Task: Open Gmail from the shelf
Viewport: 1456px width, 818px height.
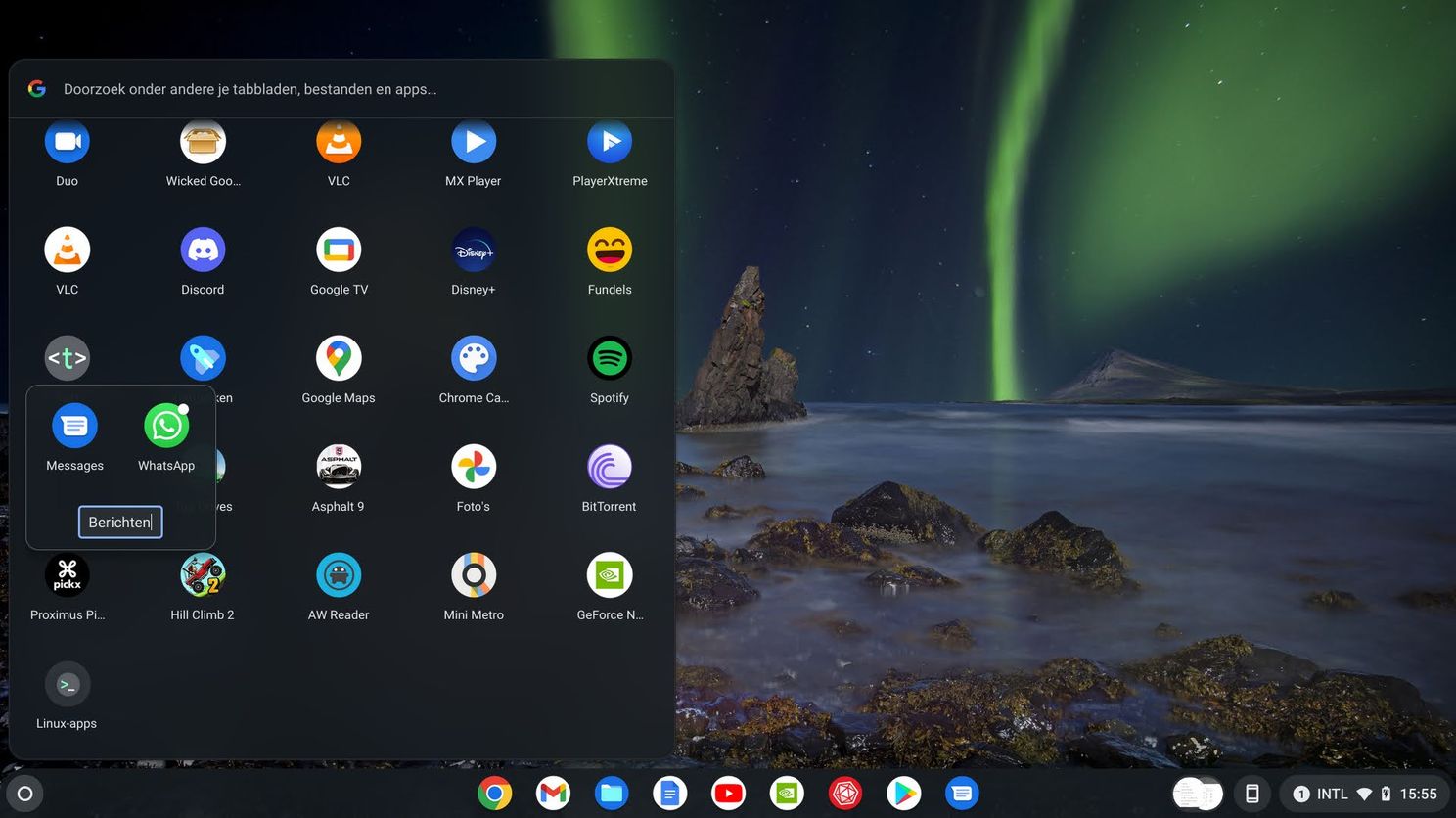Action: 553,794
